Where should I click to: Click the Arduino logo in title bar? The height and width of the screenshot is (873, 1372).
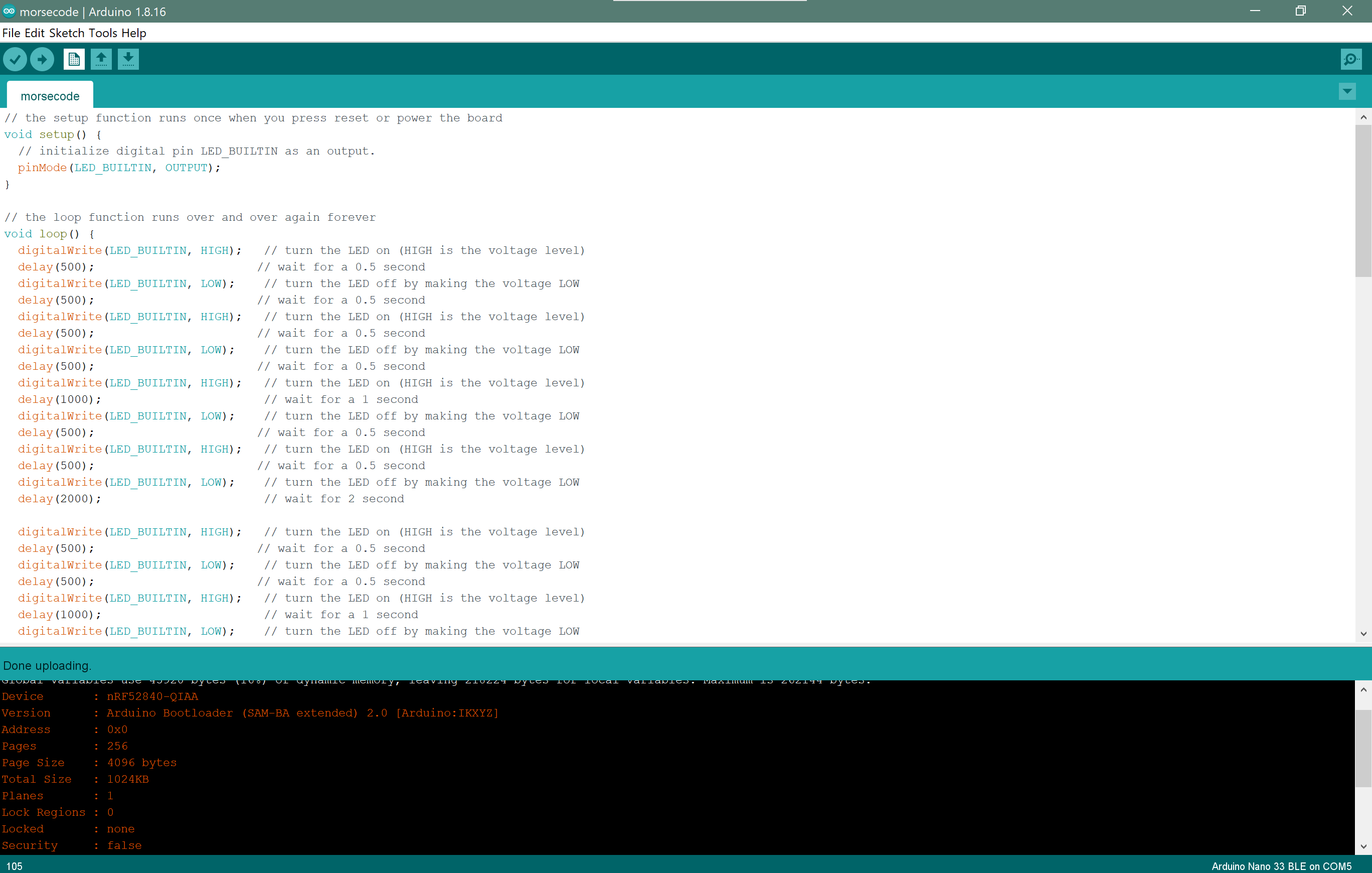click(9, 11)
